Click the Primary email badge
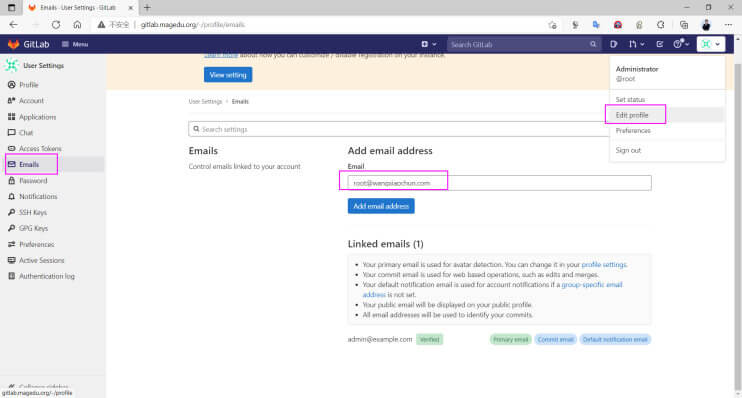 pos(510,339)
